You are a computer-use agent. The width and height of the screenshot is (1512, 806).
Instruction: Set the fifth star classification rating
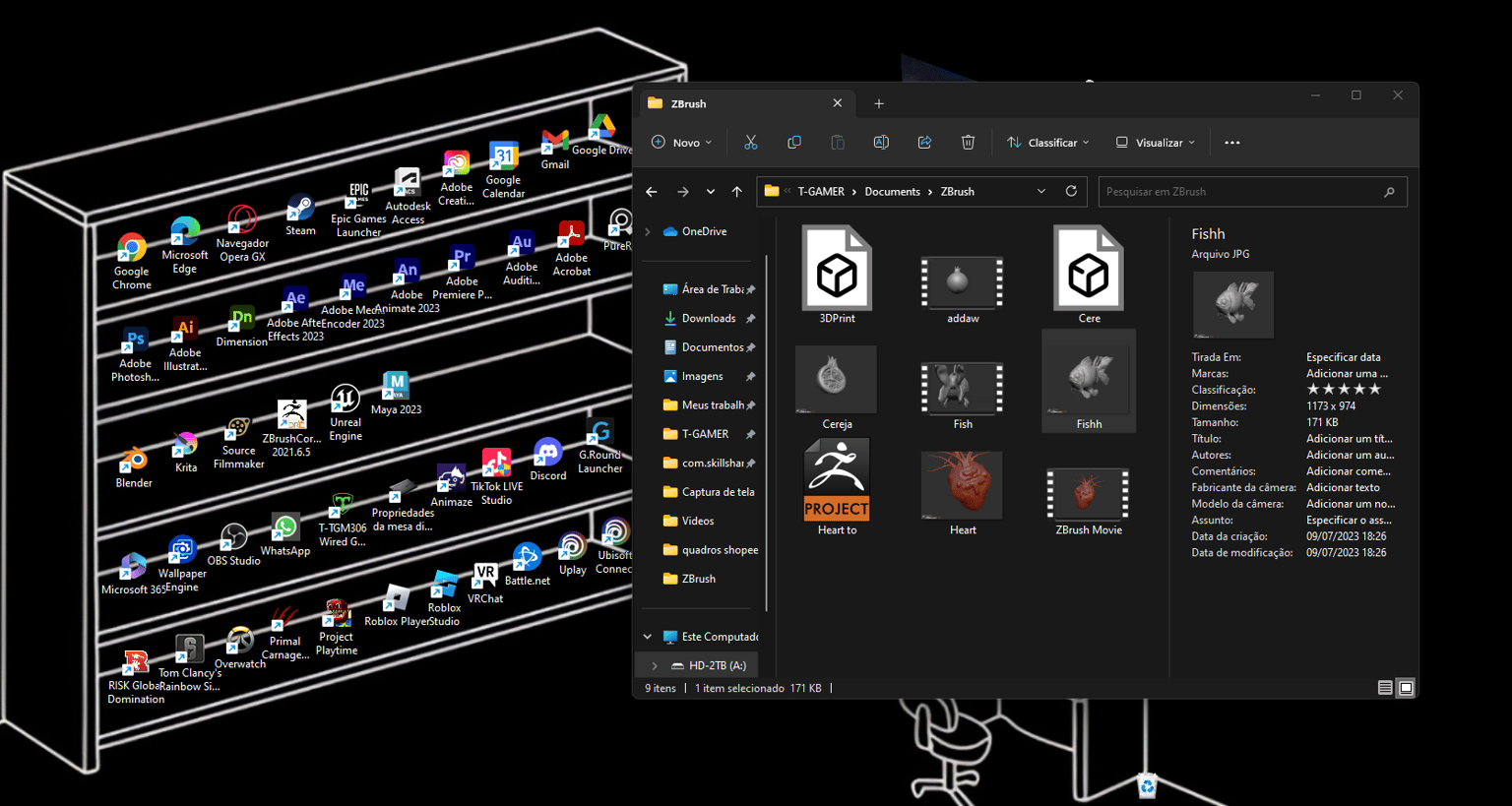tap(1375, 390)
